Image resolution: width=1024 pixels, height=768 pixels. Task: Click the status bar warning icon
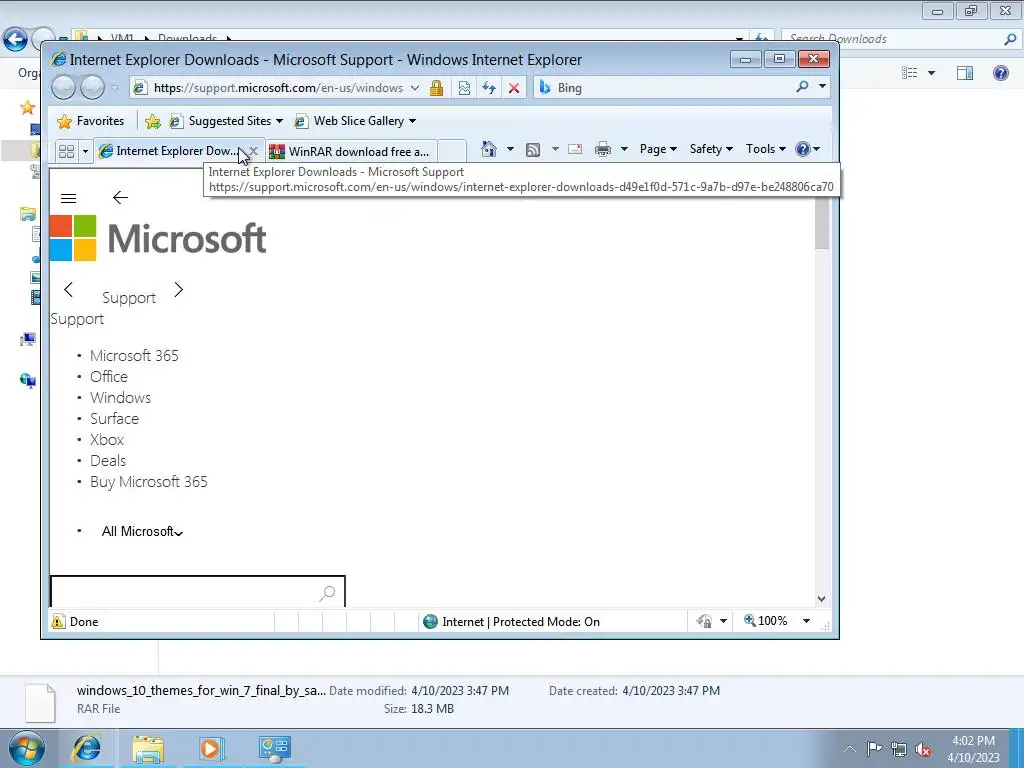[58, 622]
